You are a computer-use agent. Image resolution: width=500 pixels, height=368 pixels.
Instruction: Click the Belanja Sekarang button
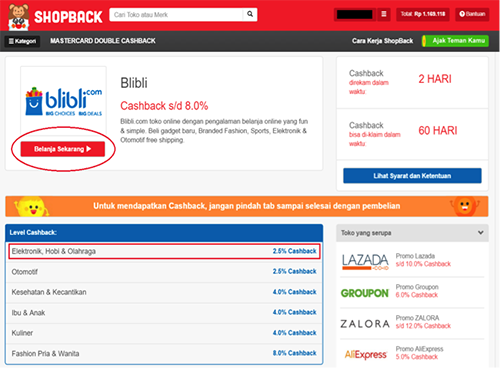pos(63,149)
